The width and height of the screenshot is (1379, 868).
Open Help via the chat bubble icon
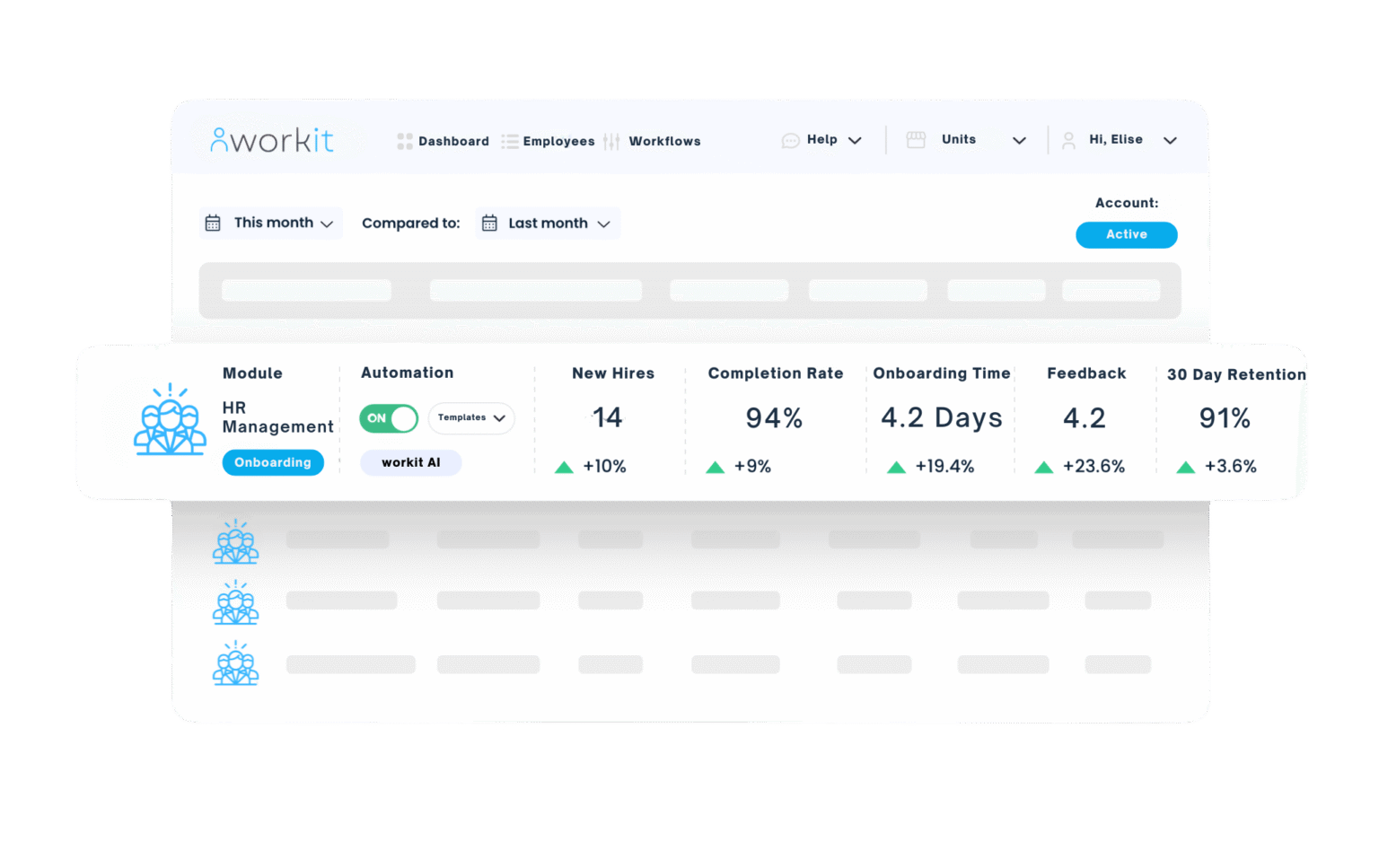click(x=790, y=140)
